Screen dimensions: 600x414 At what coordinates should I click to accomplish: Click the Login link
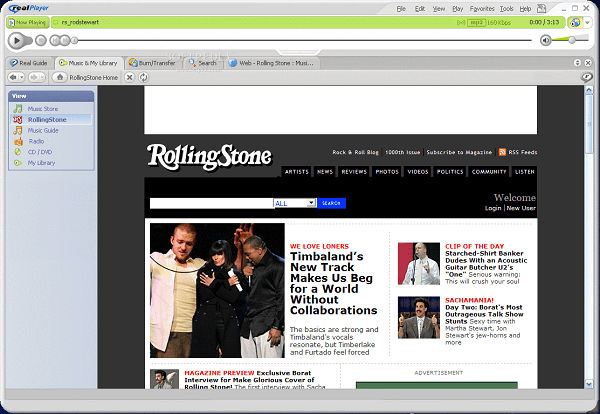(x=493, y=208)
